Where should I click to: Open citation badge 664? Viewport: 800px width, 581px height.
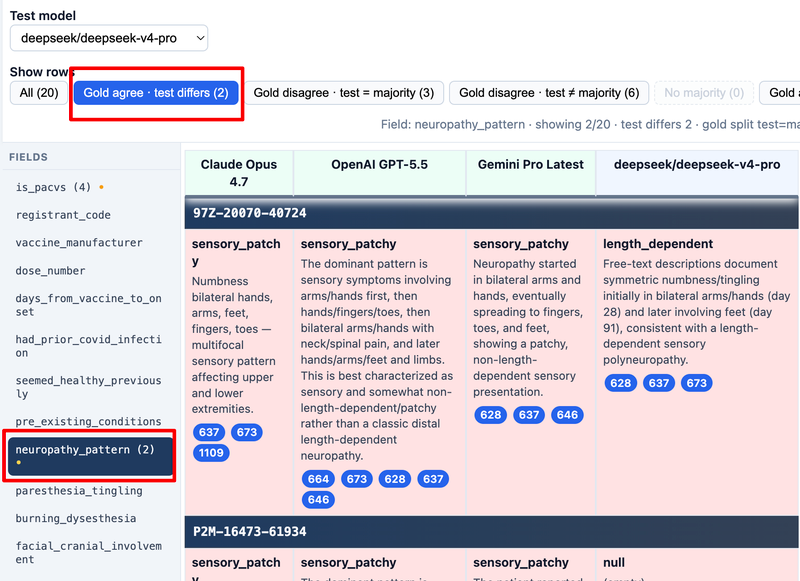tap(318, 479)
